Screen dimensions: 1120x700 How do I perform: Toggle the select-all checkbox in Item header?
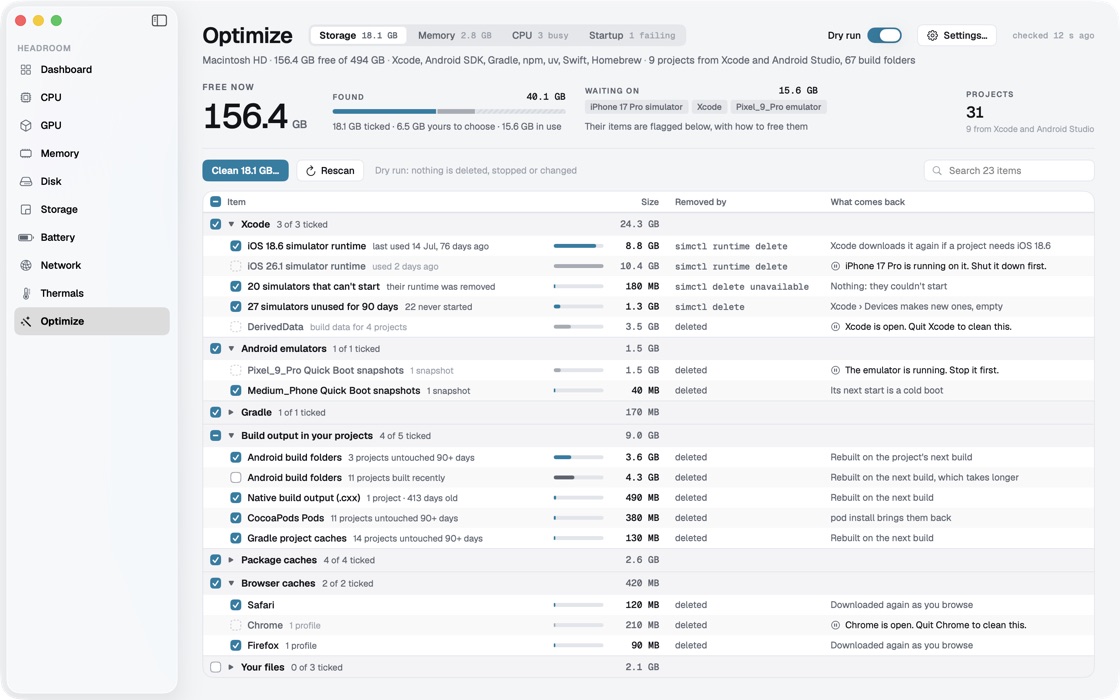click(216, 202)
